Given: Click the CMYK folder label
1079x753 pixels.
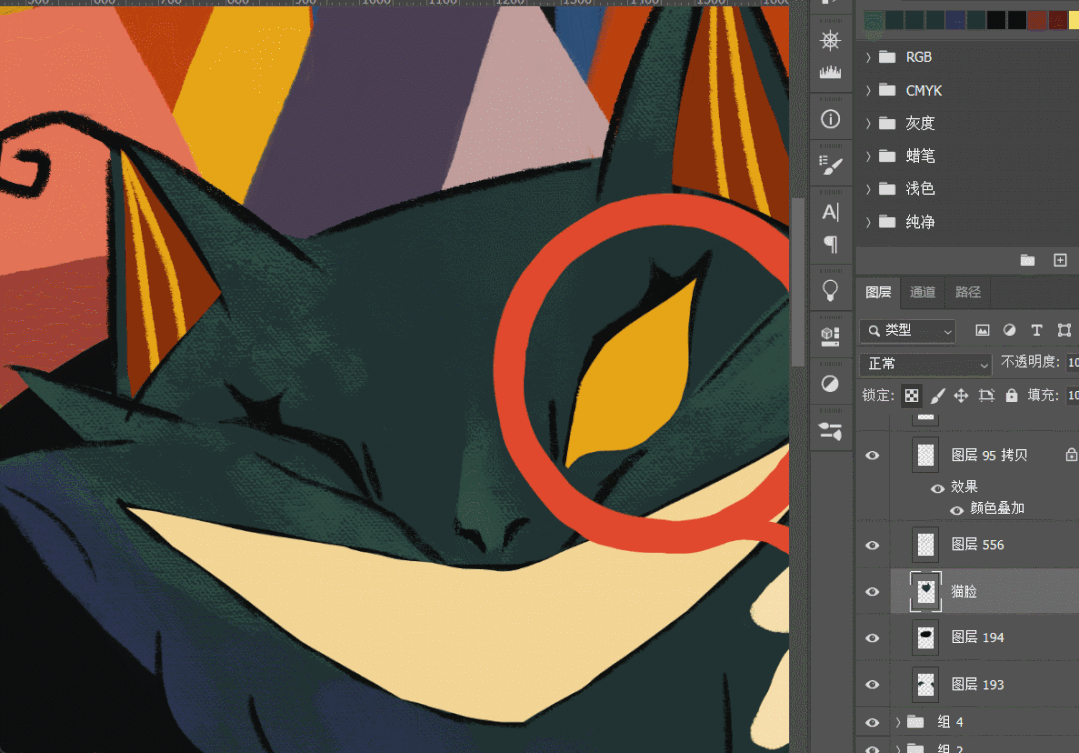Looking at the screenshot, I should click(x=923, y=91).
